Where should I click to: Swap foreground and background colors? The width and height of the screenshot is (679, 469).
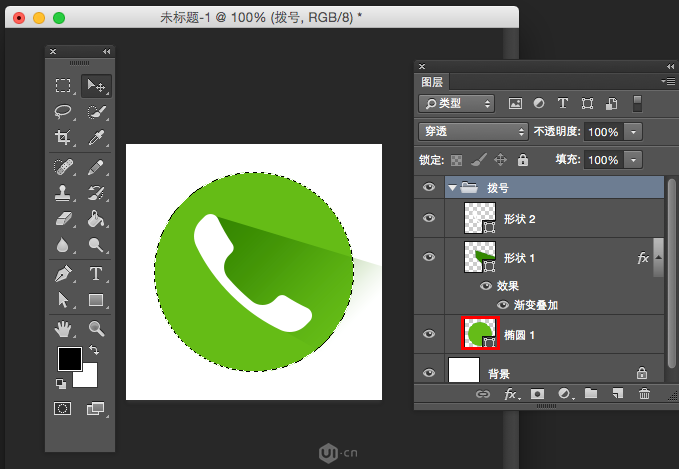click(x=94, y=349)
